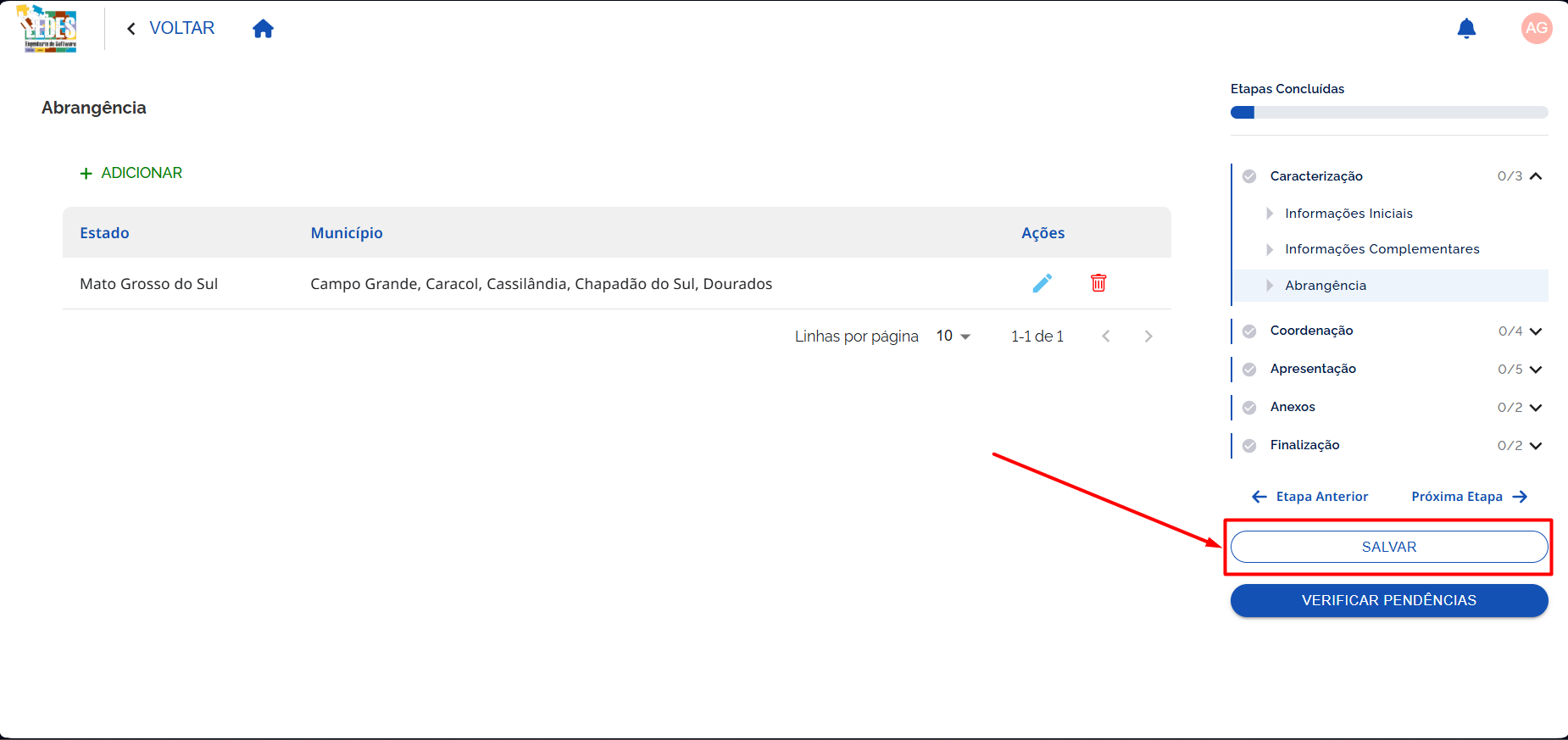The height and width of the screenshot is (740, 1568).
Task: Select the Mato Grosso do Sul cell
Action: (x=149, y=284)
